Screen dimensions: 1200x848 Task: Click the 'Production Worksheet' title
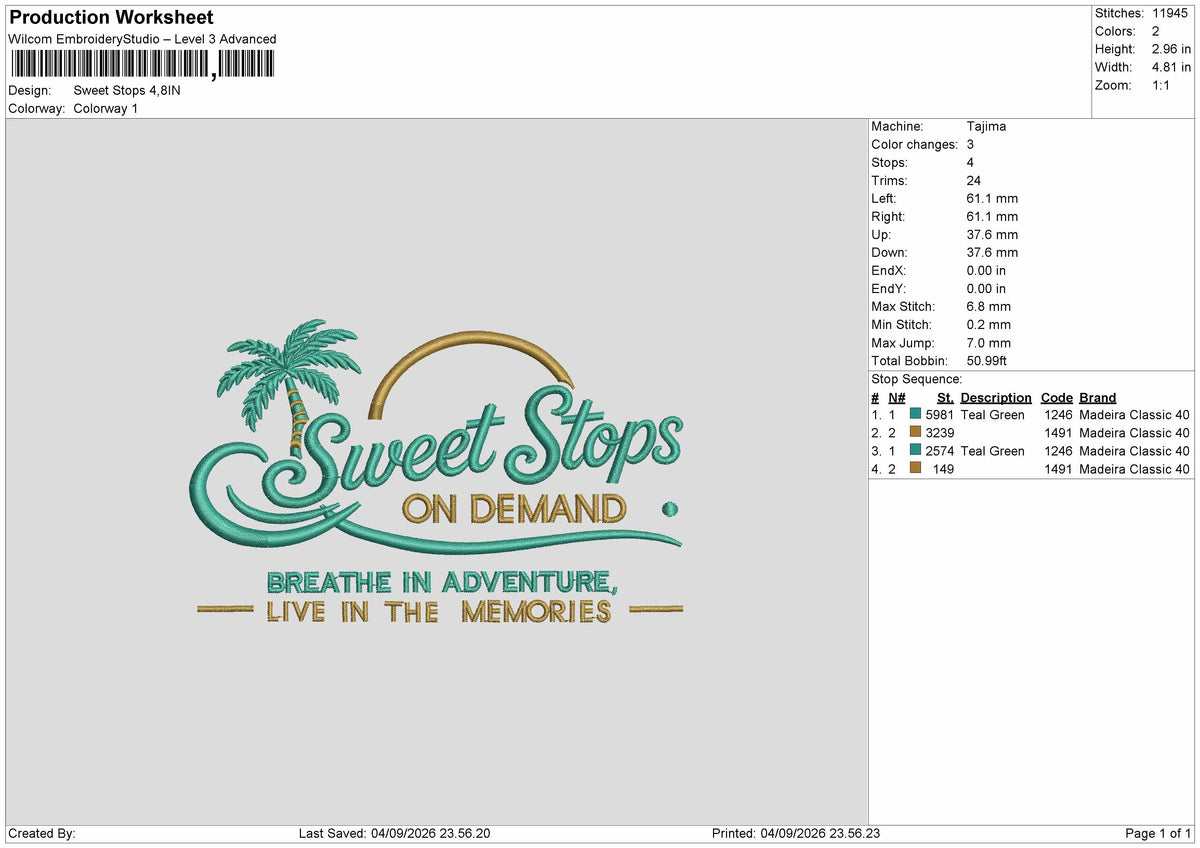pos(111,18)
